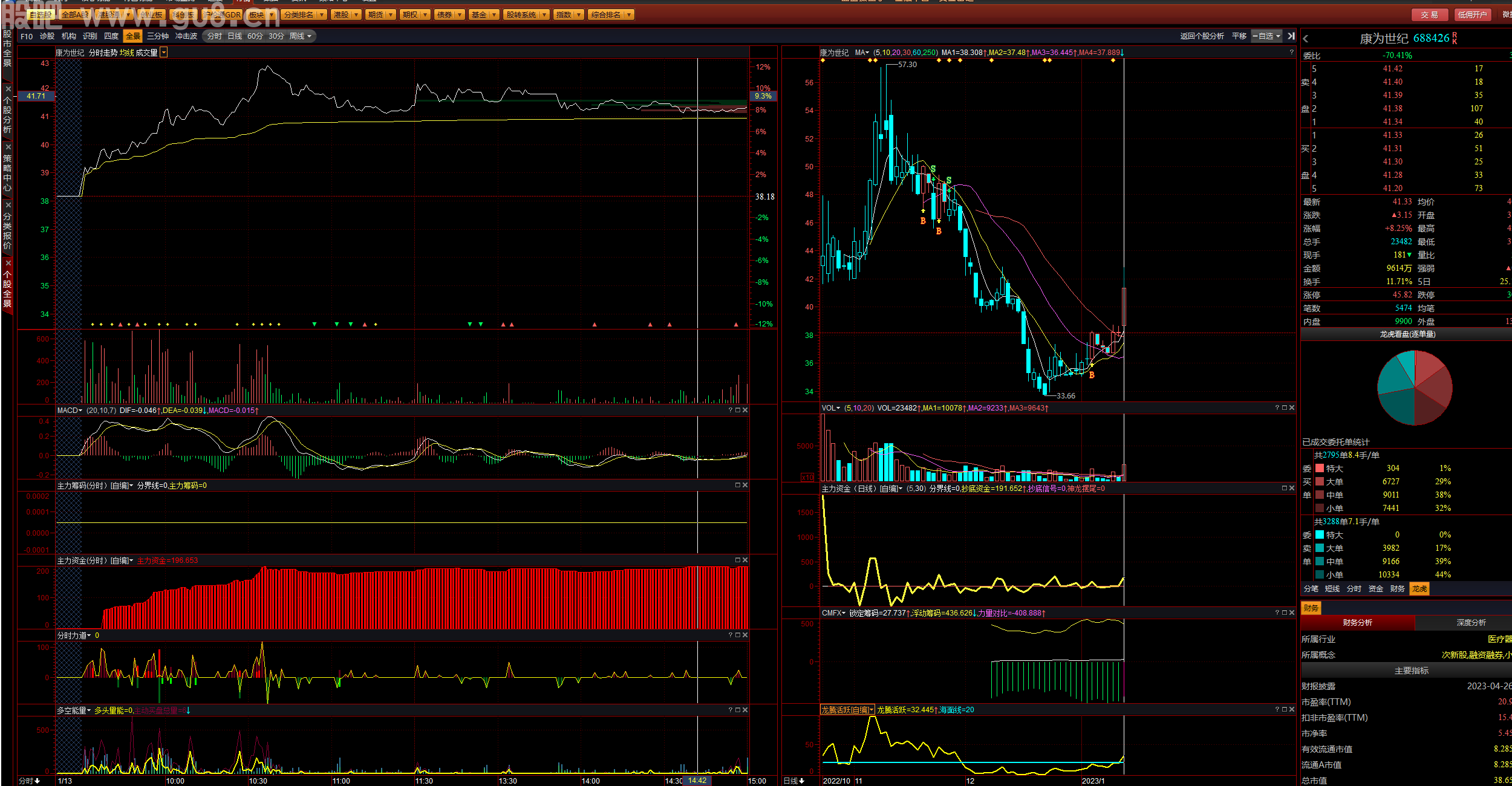Click the R/K marker next to stock code 688426
Screen dimensions: 1512x786
tap(1455, 38)
